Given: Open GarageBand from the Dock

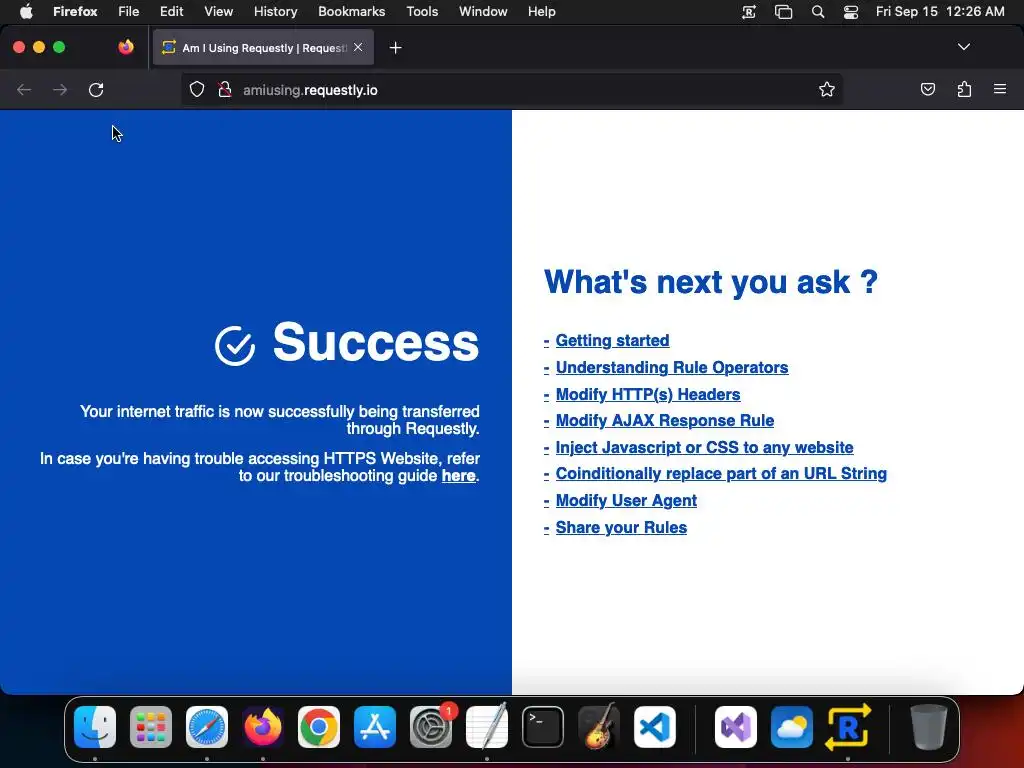Looking at the screenshot, I should coord(599,727).
